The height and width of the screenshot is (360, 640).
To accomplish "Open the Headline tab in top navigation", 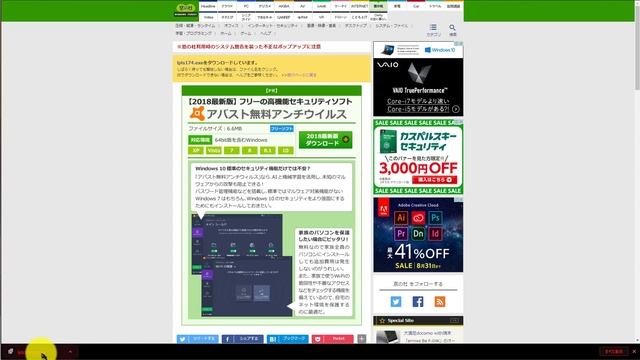I will point(208,6).
